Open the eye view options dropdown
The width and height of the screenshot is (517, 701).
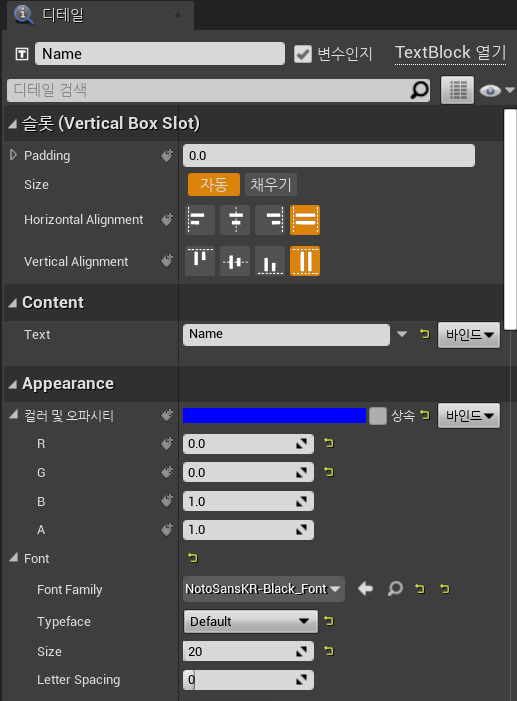click(496, 90)
